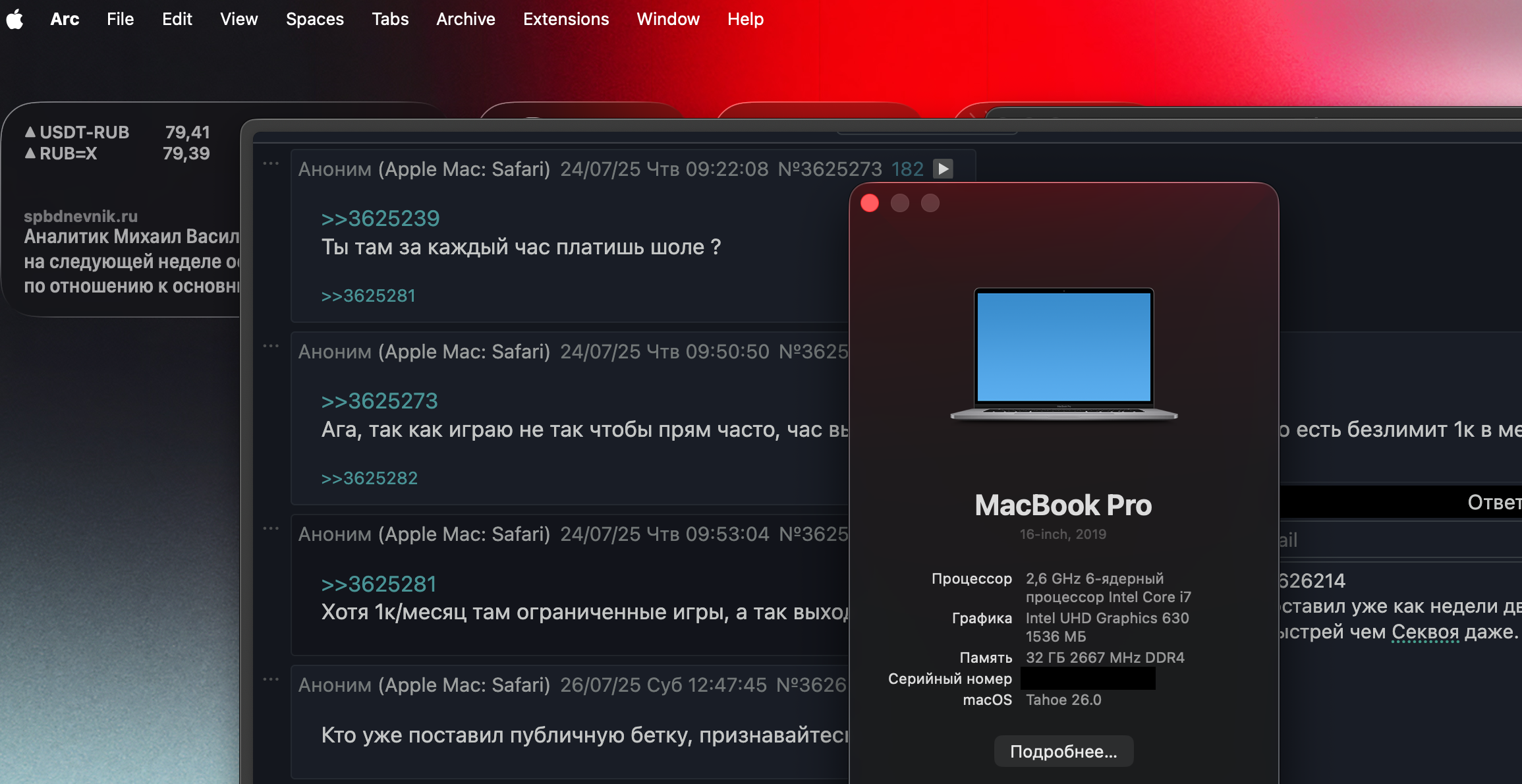Close the About This Mac window
Screen dimensions: 1522x784
tap(870, 203)
